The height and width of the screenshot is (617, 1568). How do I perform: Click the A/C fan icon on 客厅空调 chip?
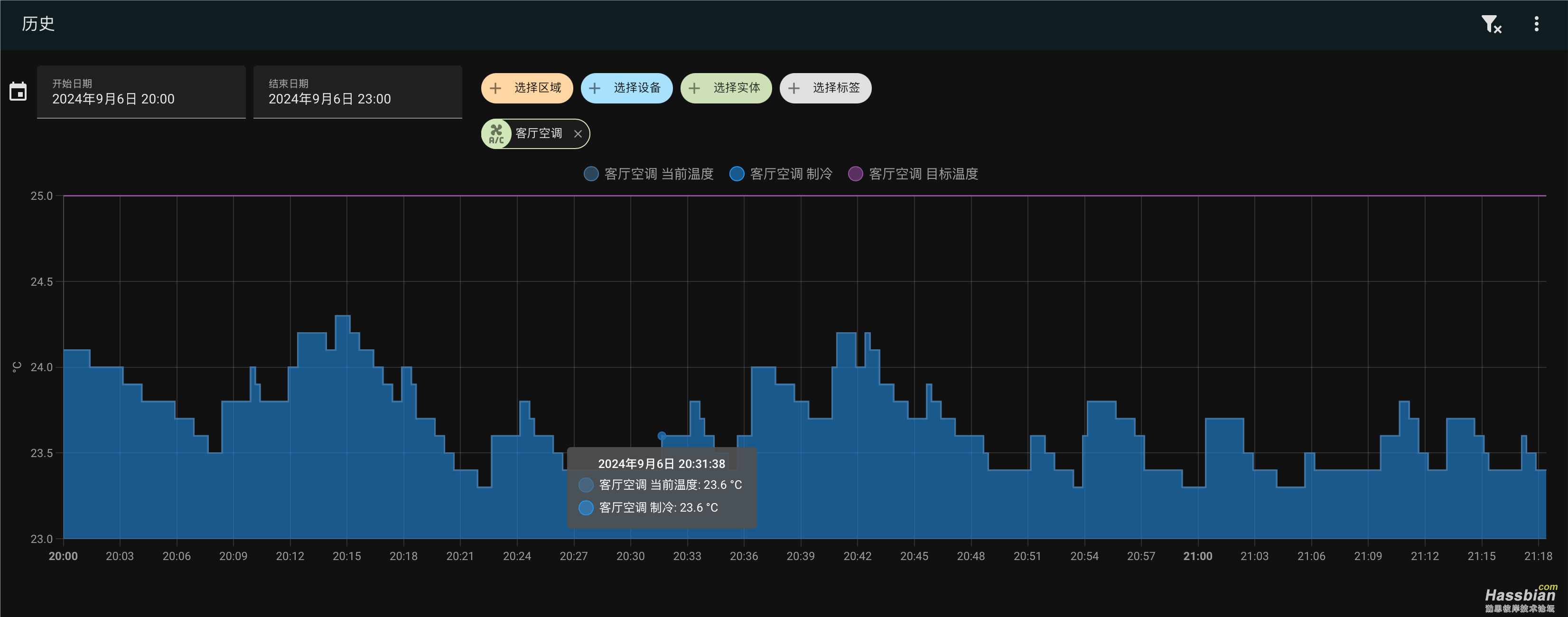(x=497, y=134)
